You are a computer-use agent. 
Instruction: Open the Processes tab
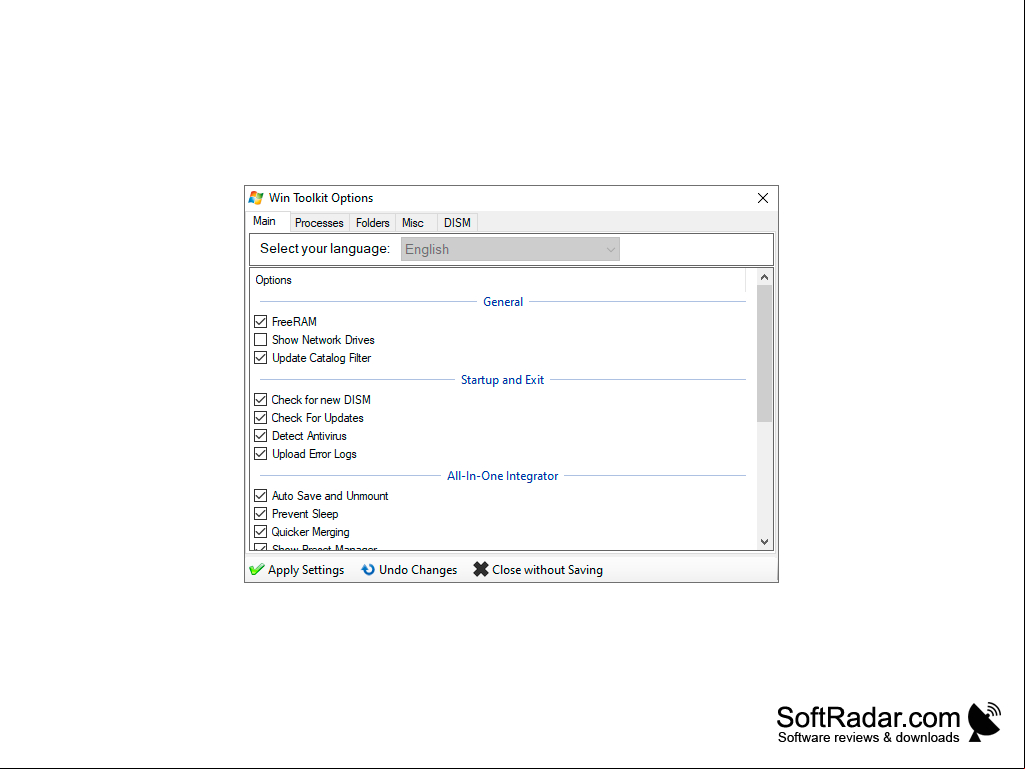tap(319, 223)
